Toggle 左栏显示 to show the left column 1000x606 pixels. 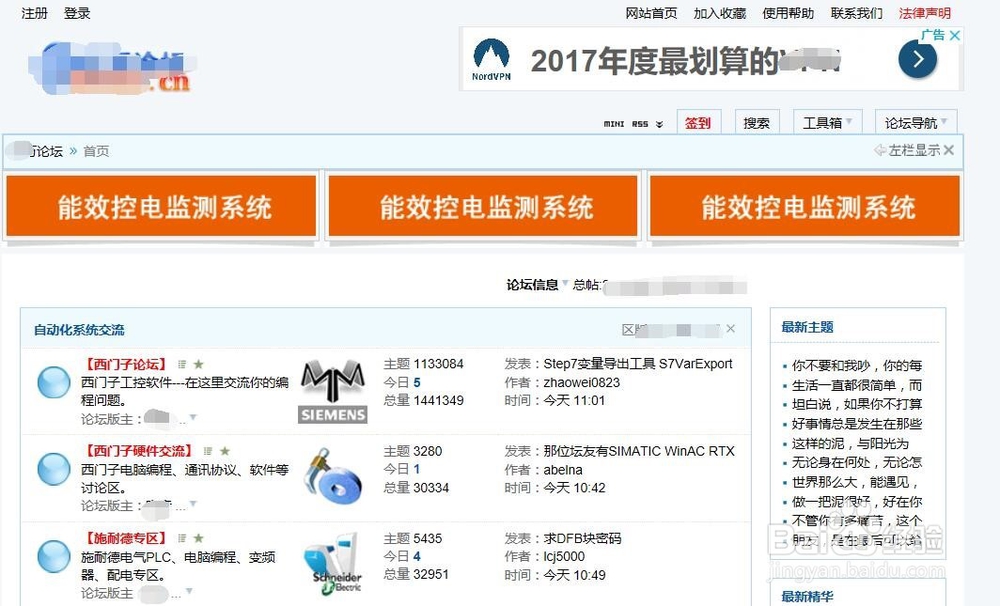point(916,150)
